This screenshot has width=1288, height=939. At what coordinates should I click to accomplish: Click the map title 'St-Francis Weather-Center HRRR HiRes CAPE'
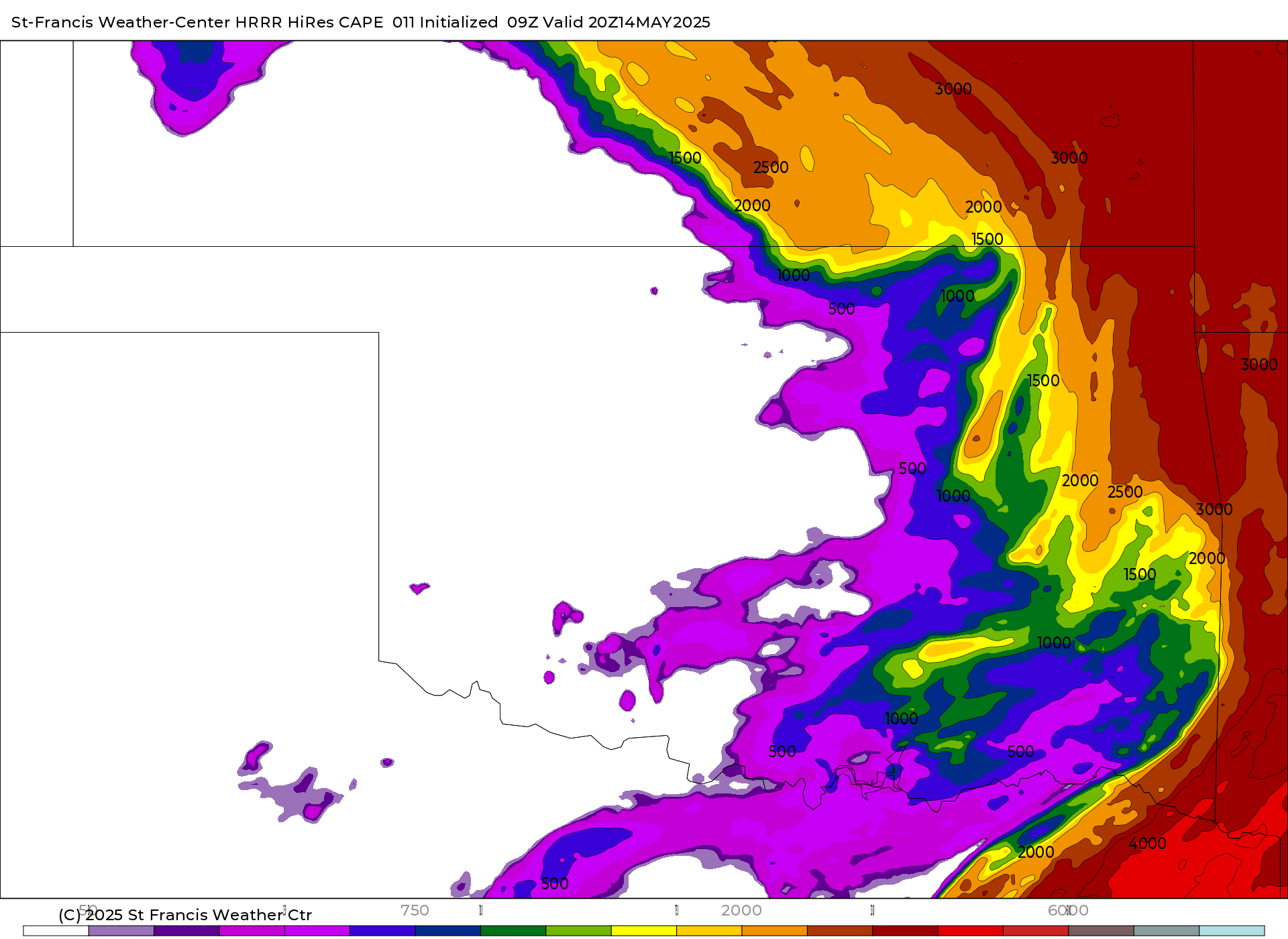[x=197, y=22]
